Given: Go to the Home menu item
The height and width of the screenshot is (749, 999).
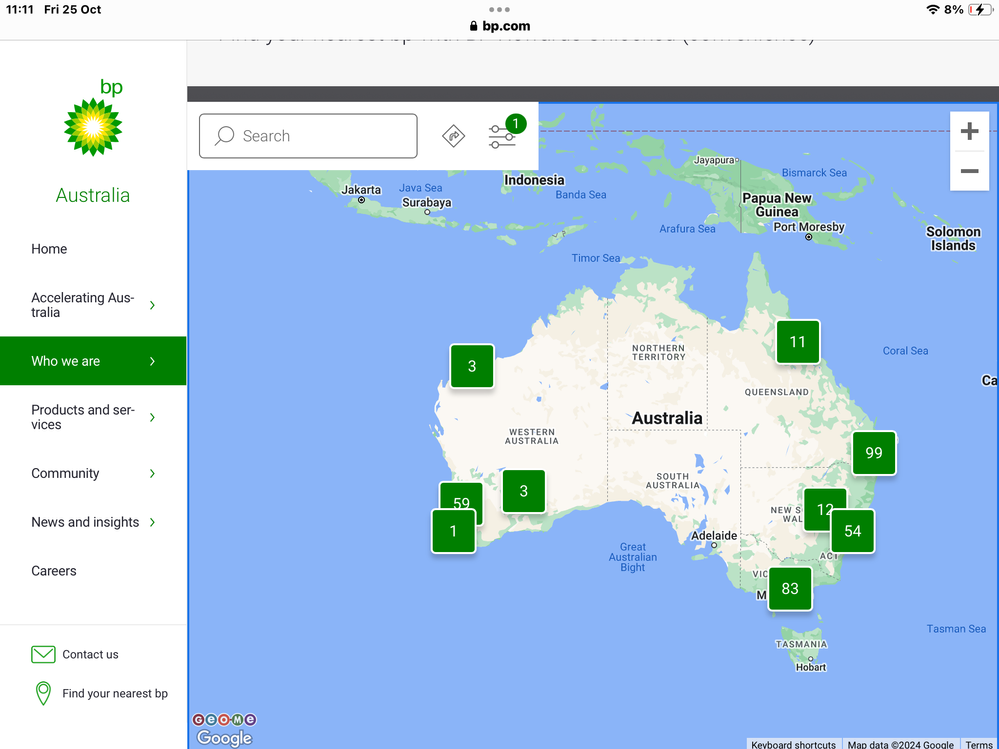Looking at the screenshot, I should (x=49, y=249).
